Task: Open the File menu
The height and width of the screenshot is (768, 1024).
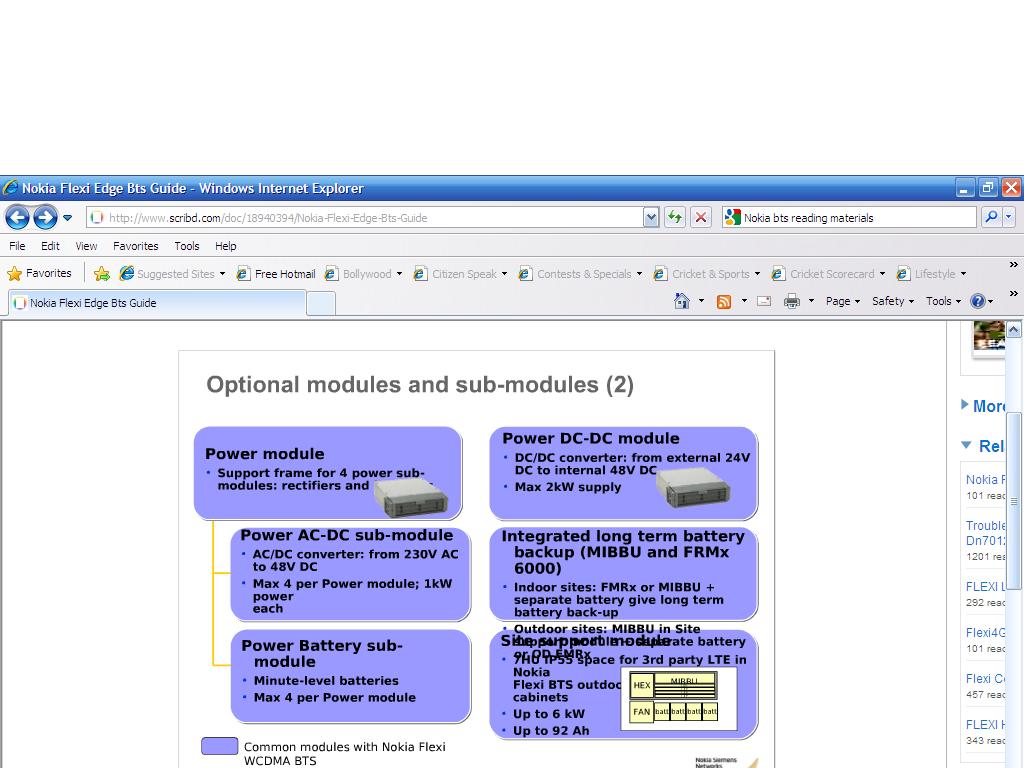Action: (x=17, y=245)
